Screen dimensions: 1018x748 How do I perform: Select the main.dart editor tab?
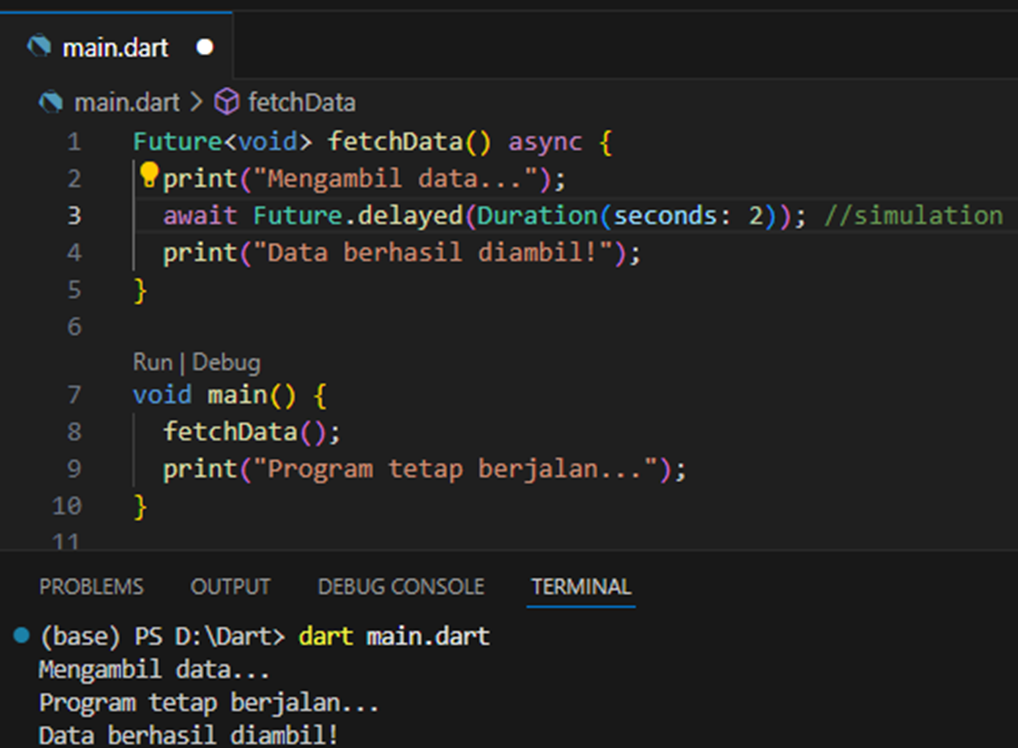click(x=115, y=47)
